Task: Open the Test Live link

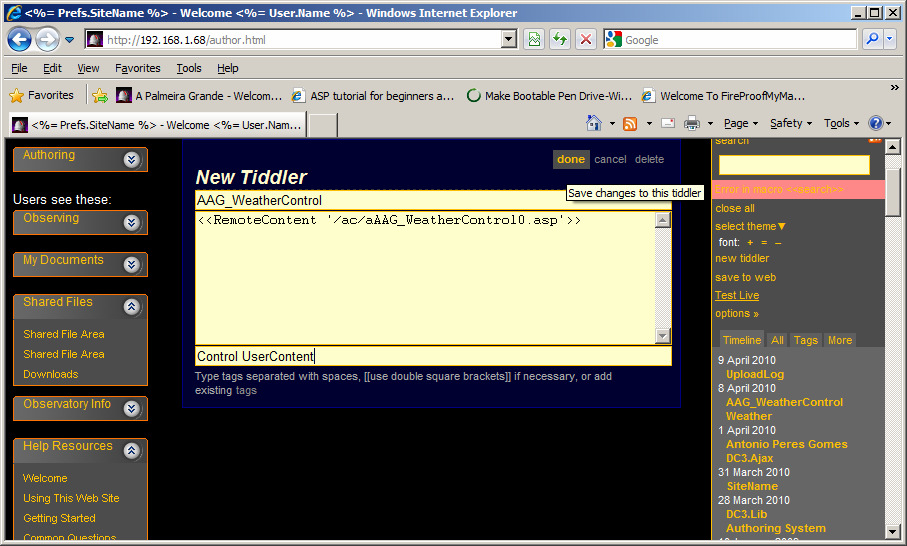Action: point(737,295)
